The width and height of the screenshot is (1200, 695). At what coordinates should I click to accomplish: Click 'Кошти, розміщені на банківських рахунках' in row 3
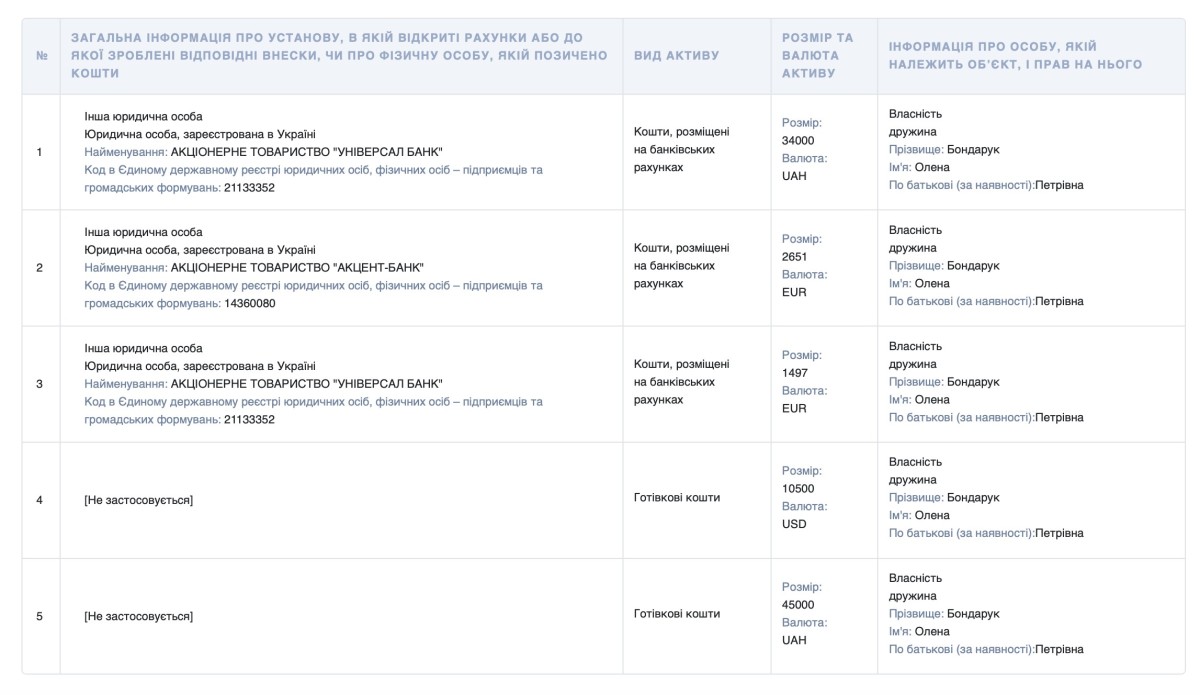(681, 382)
